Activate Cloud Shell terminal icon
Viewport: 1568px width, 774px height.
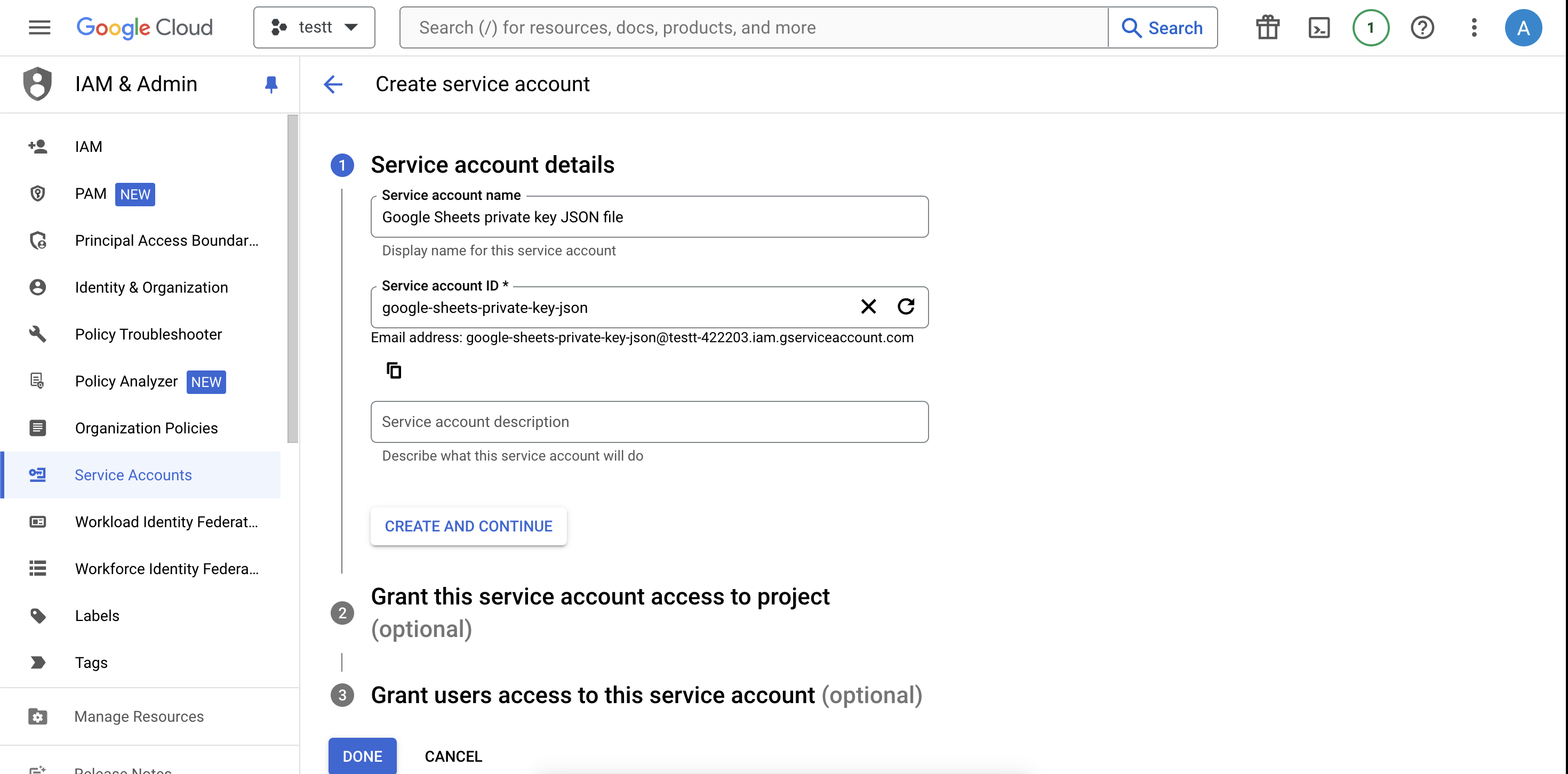pyautogui.click(x=1318, y=27)
